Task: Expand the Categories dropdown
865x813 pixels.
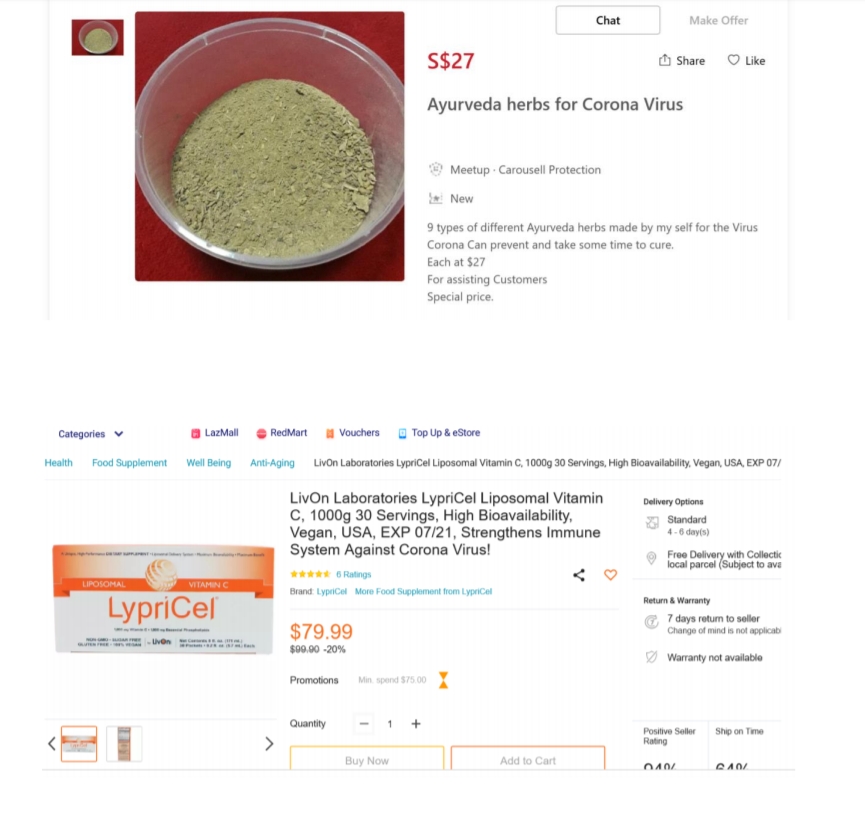Action: pos(91,434)
